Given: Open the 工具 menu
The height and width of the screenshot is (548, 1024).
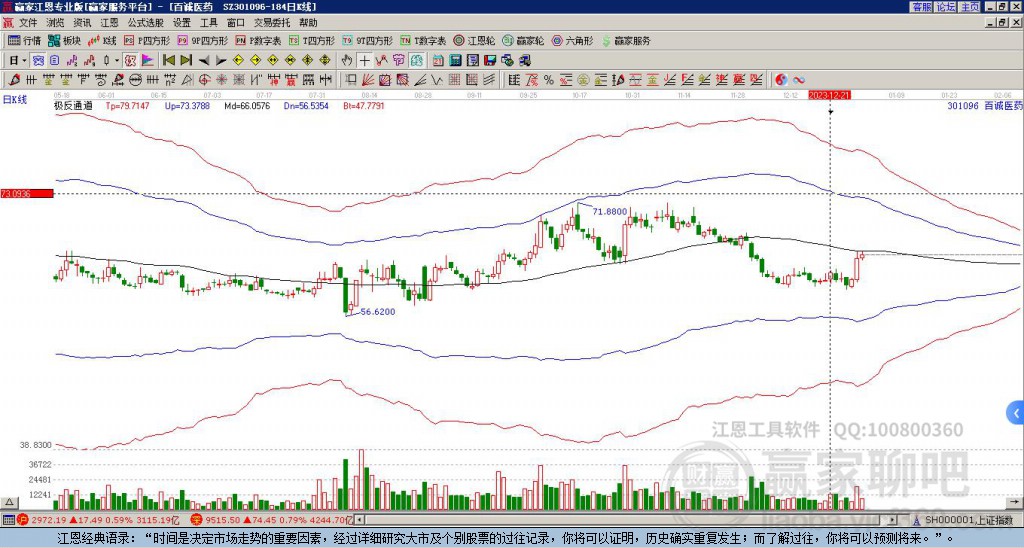Looking at the screenshot, I should 208,23.
